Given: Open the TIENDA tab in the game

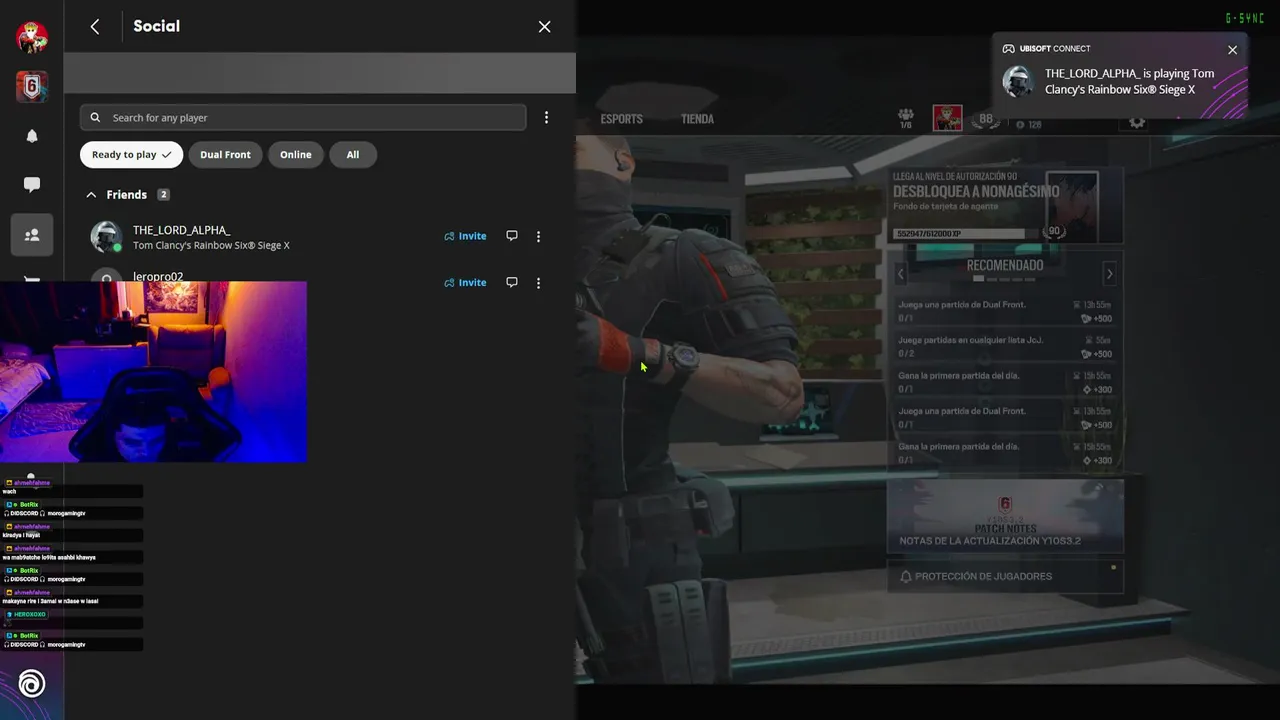Looking at the screenshot, I should click(x=697, y=119).
